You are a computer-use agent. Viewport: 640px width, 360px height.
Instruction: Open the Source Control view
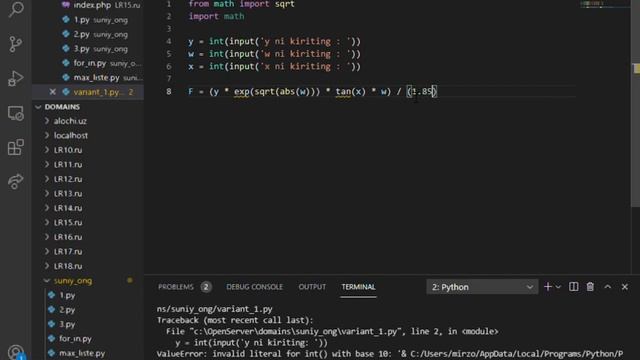click(x=16, y=44)
